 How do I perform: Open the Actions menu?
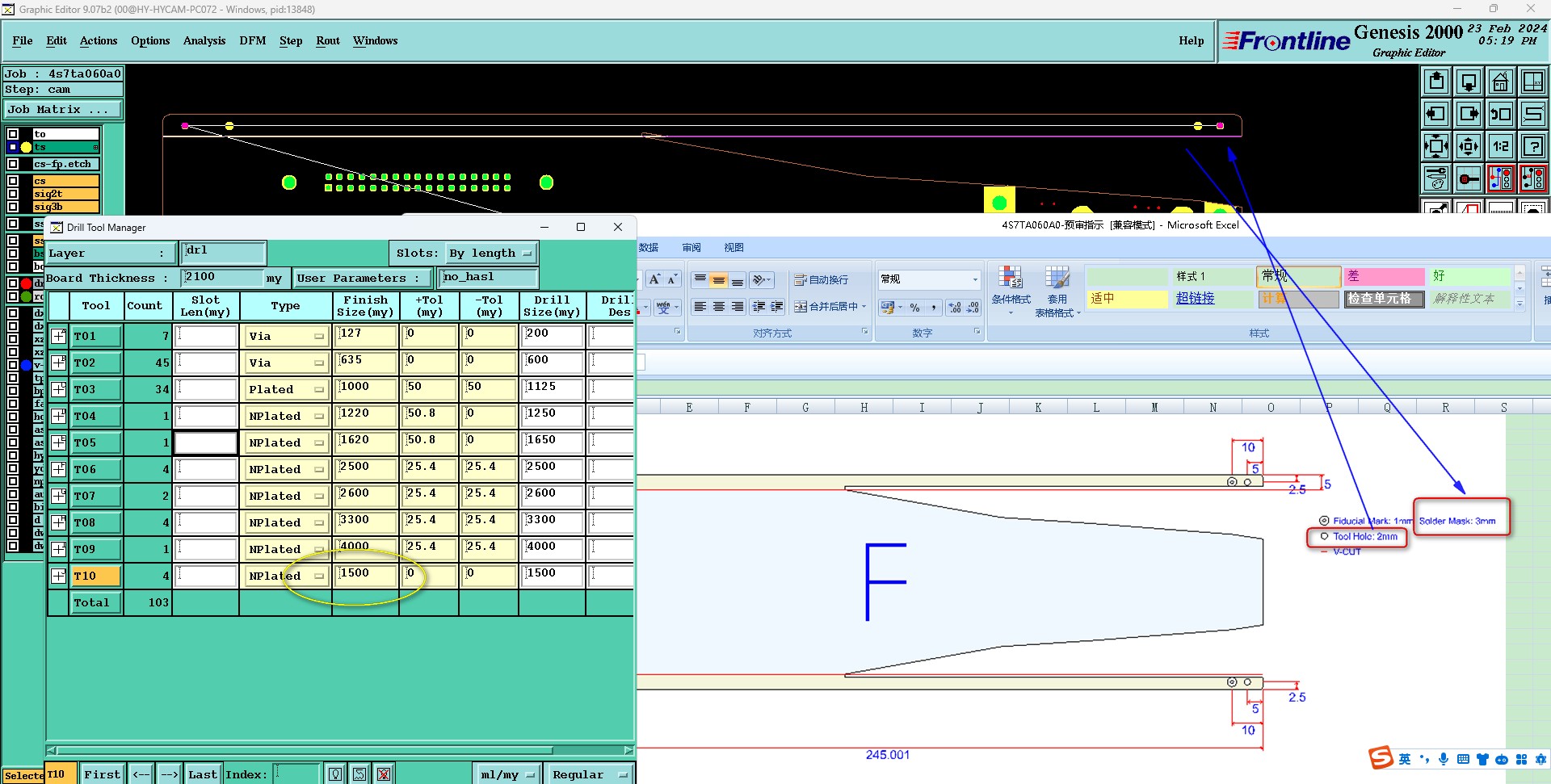pyautogui.click(x=99, y=40)
